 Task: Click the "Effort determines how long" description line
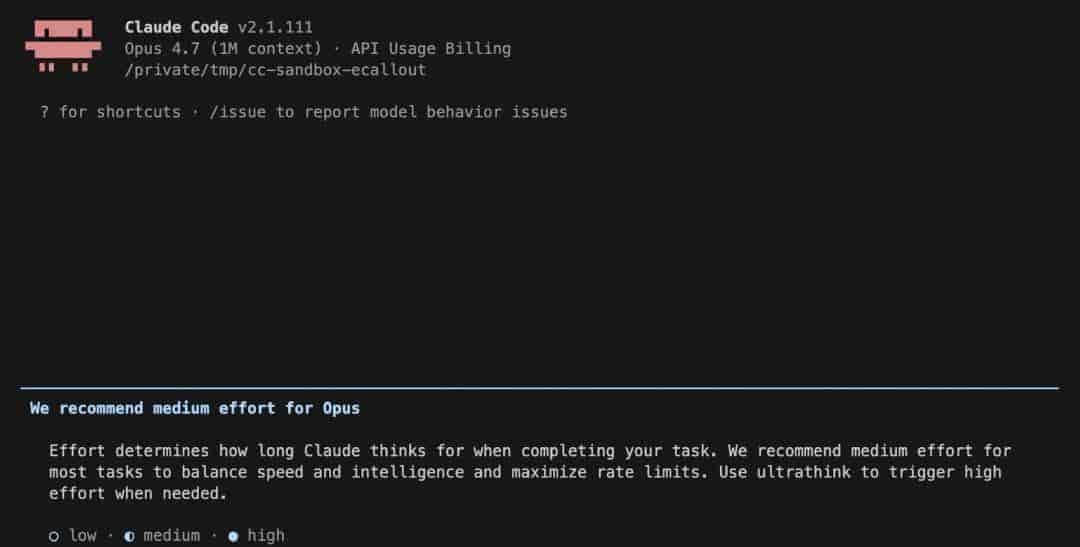(200, 451)
